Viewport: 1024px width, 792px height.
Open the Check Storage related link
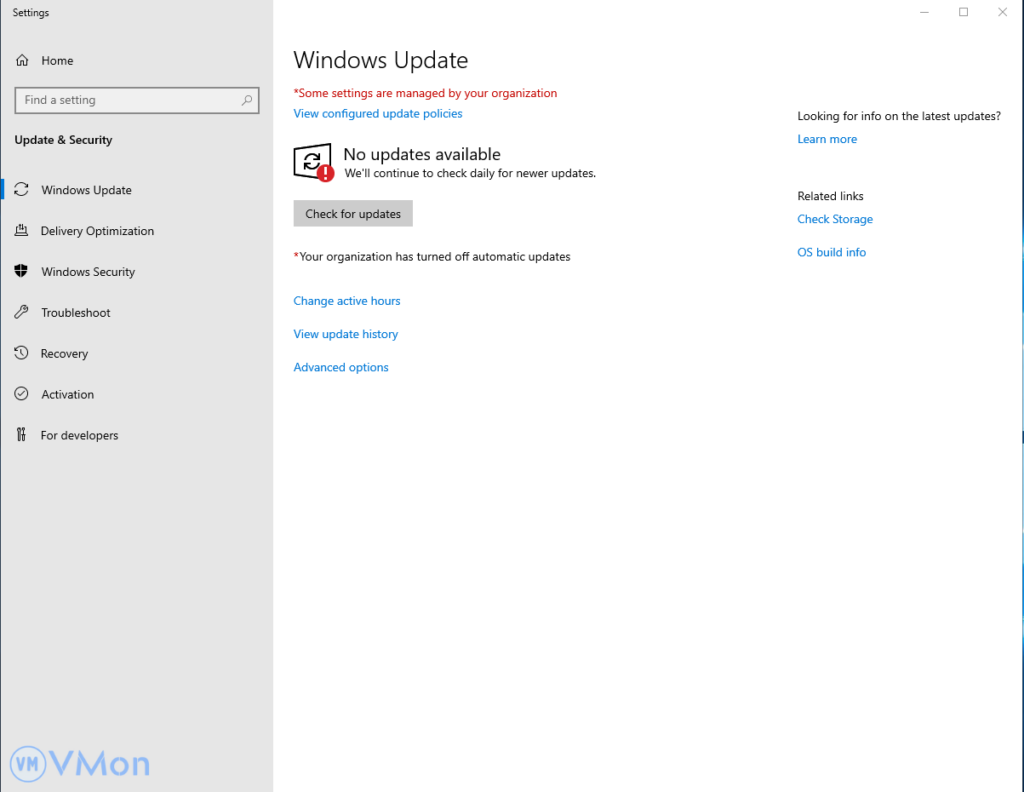pos(835,220)
